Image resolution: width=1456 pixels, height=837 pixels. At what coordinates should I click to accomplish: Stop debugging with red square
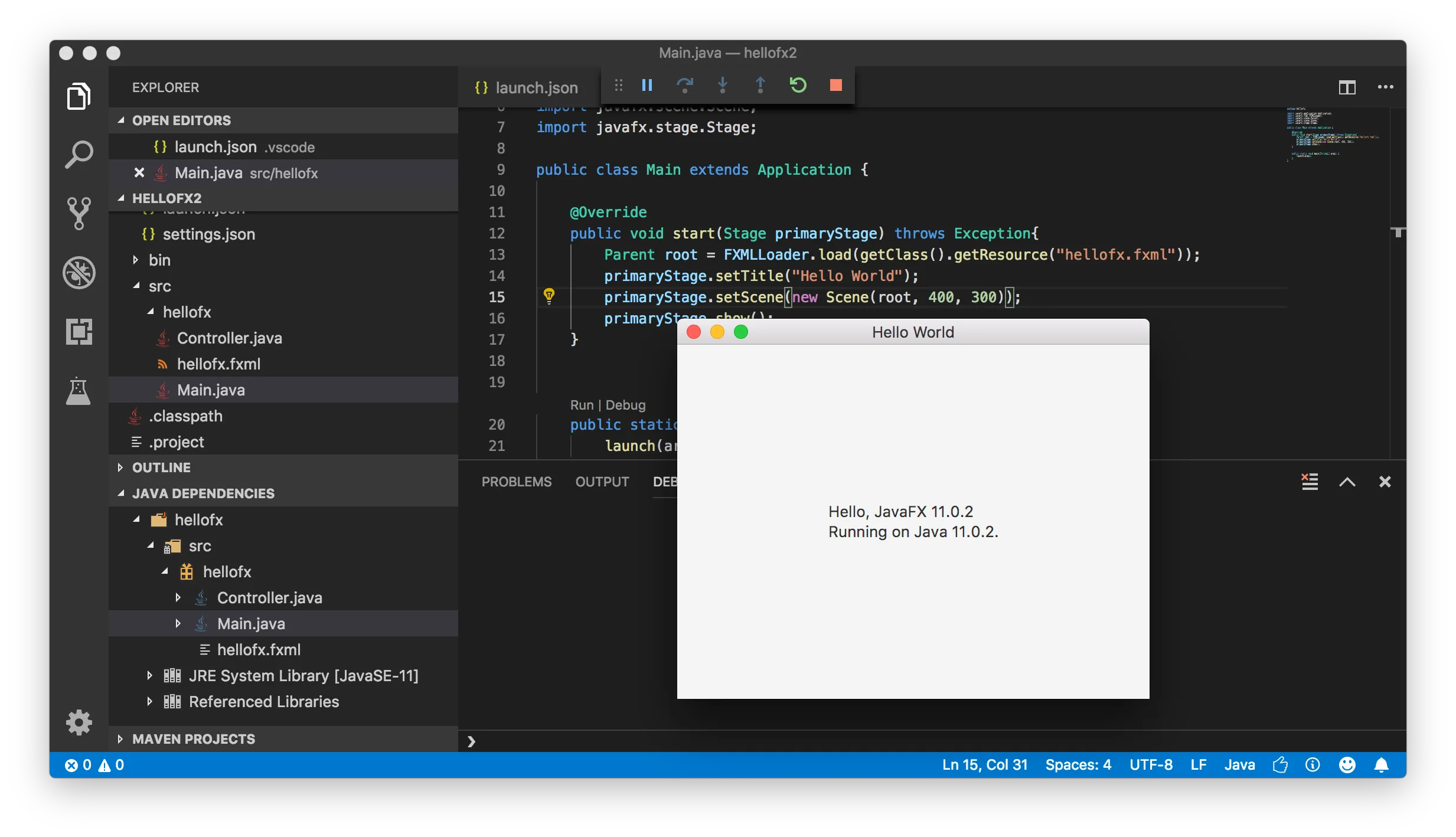835,86
